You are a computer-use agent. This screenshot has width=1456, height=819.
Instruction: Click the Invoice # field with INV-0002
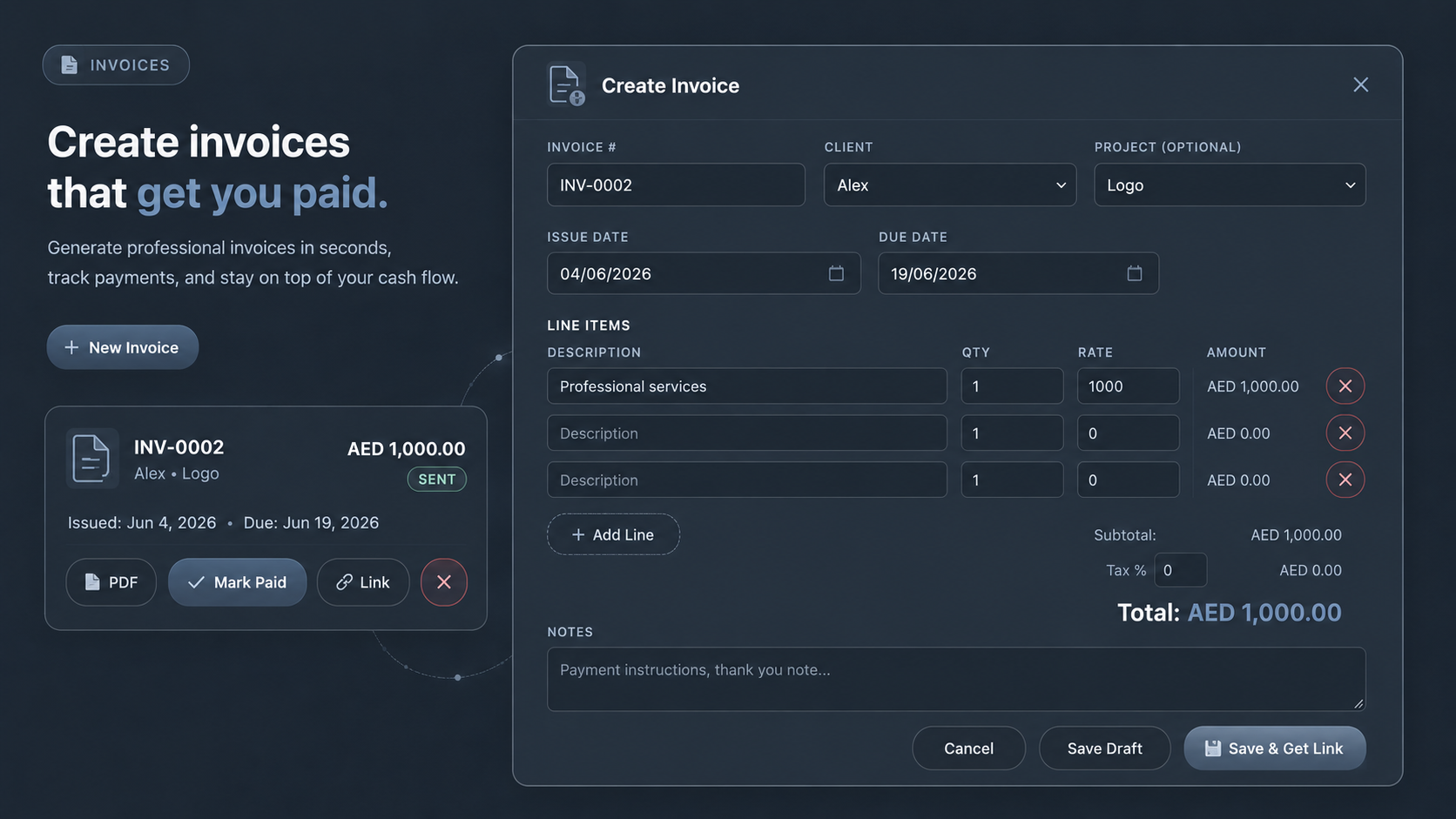point(676,185)
